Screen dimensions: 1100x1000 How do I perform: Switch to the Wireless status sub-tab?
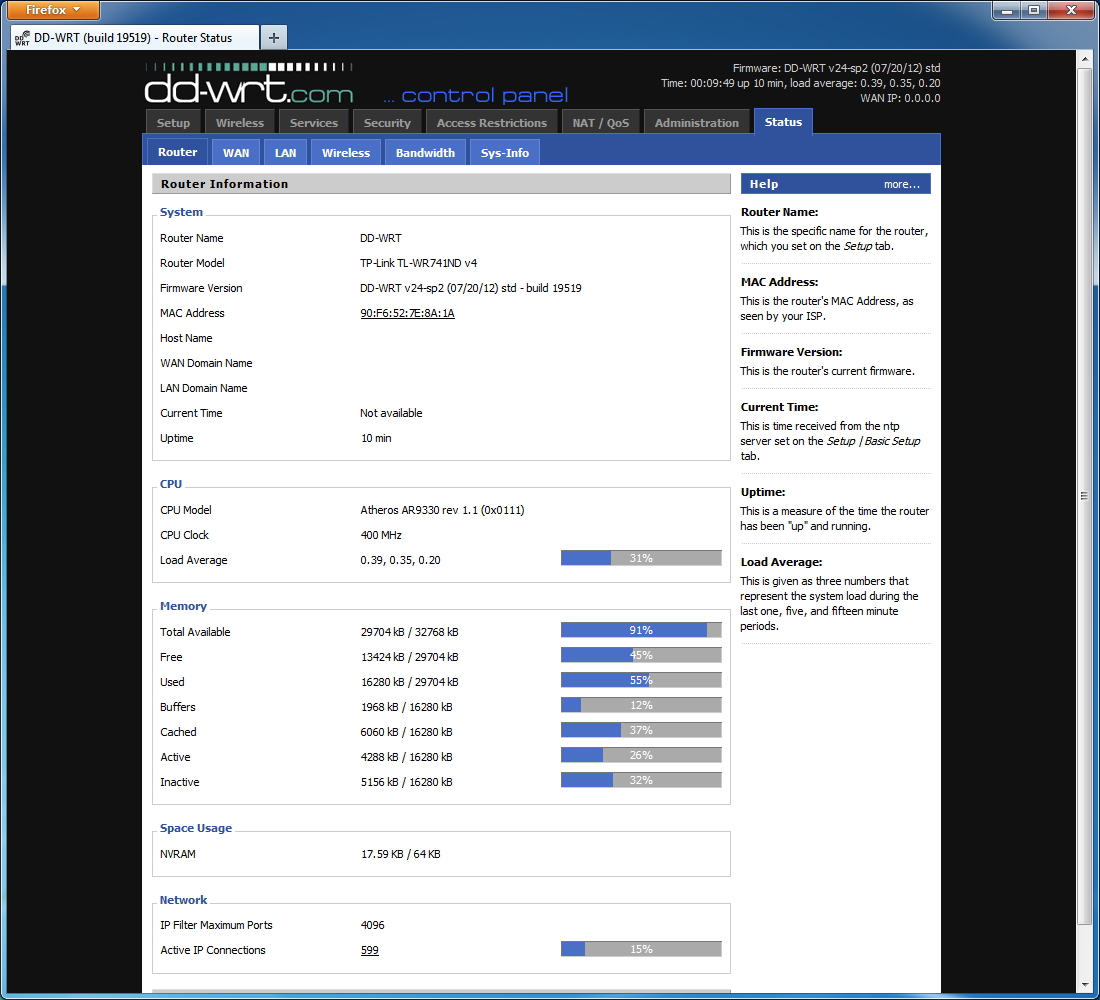[346, 153]
